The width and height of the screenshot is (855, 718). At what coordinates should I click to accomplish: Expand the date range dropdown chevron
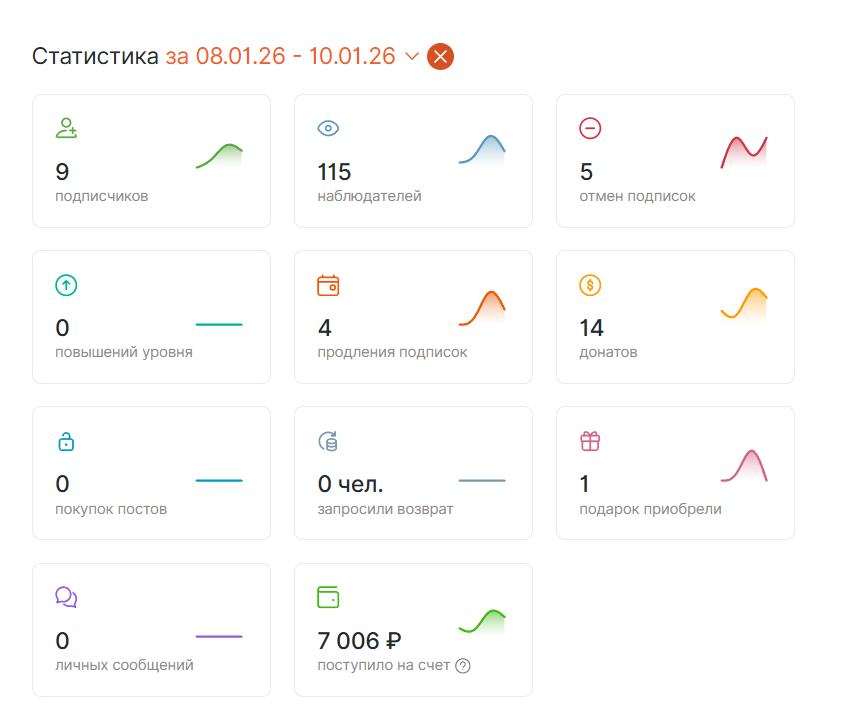[412, 57]
